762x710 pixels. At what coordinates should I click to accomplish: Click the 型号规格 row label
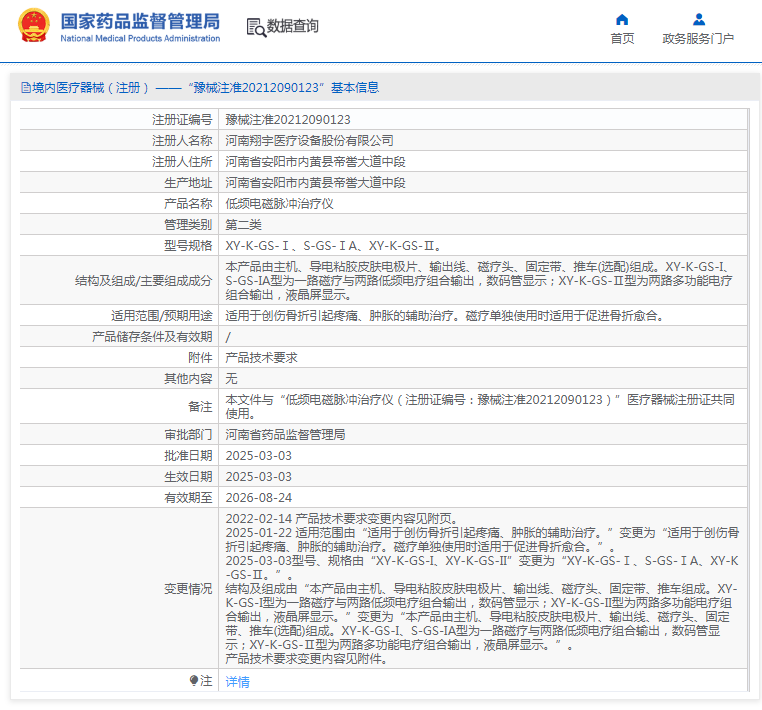point(188,246)
